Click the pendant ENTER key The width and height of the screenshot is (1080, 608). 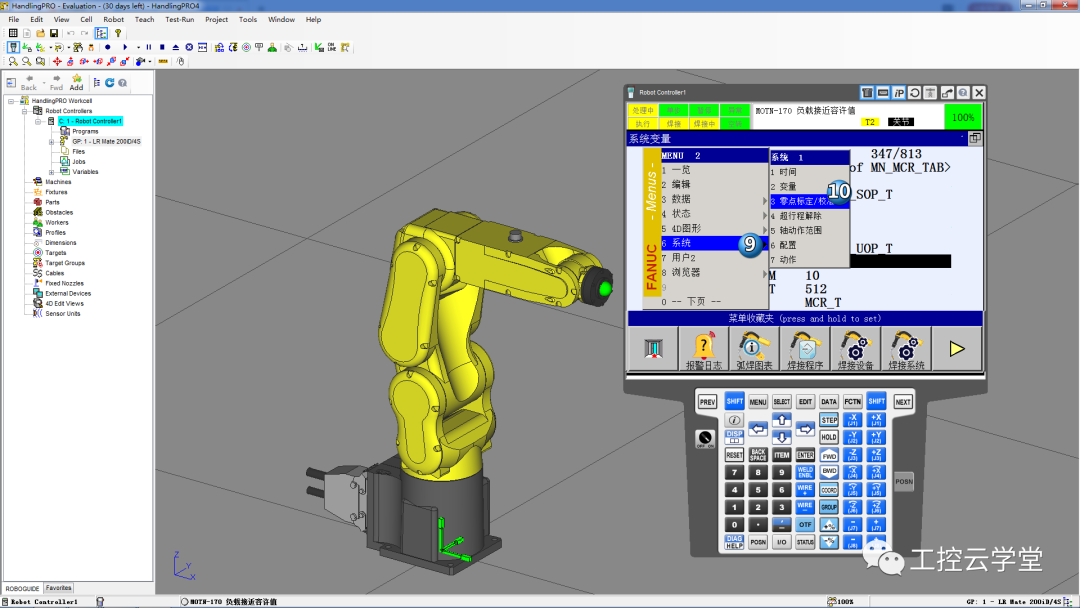pos(805,455)
